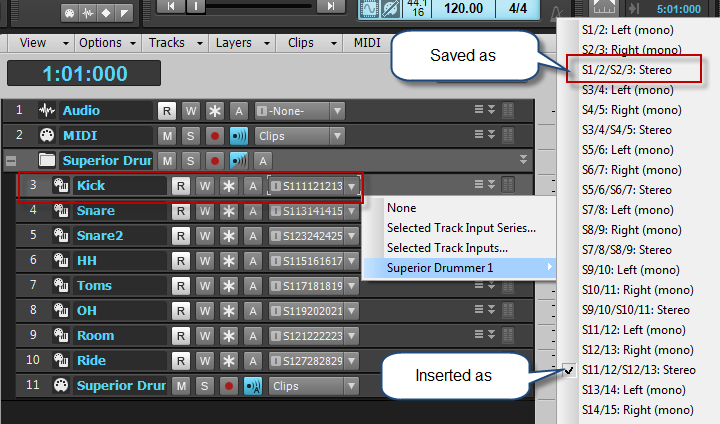
Task: Choose Selected Track Input Series menu item
Action: tap(461, 228)
